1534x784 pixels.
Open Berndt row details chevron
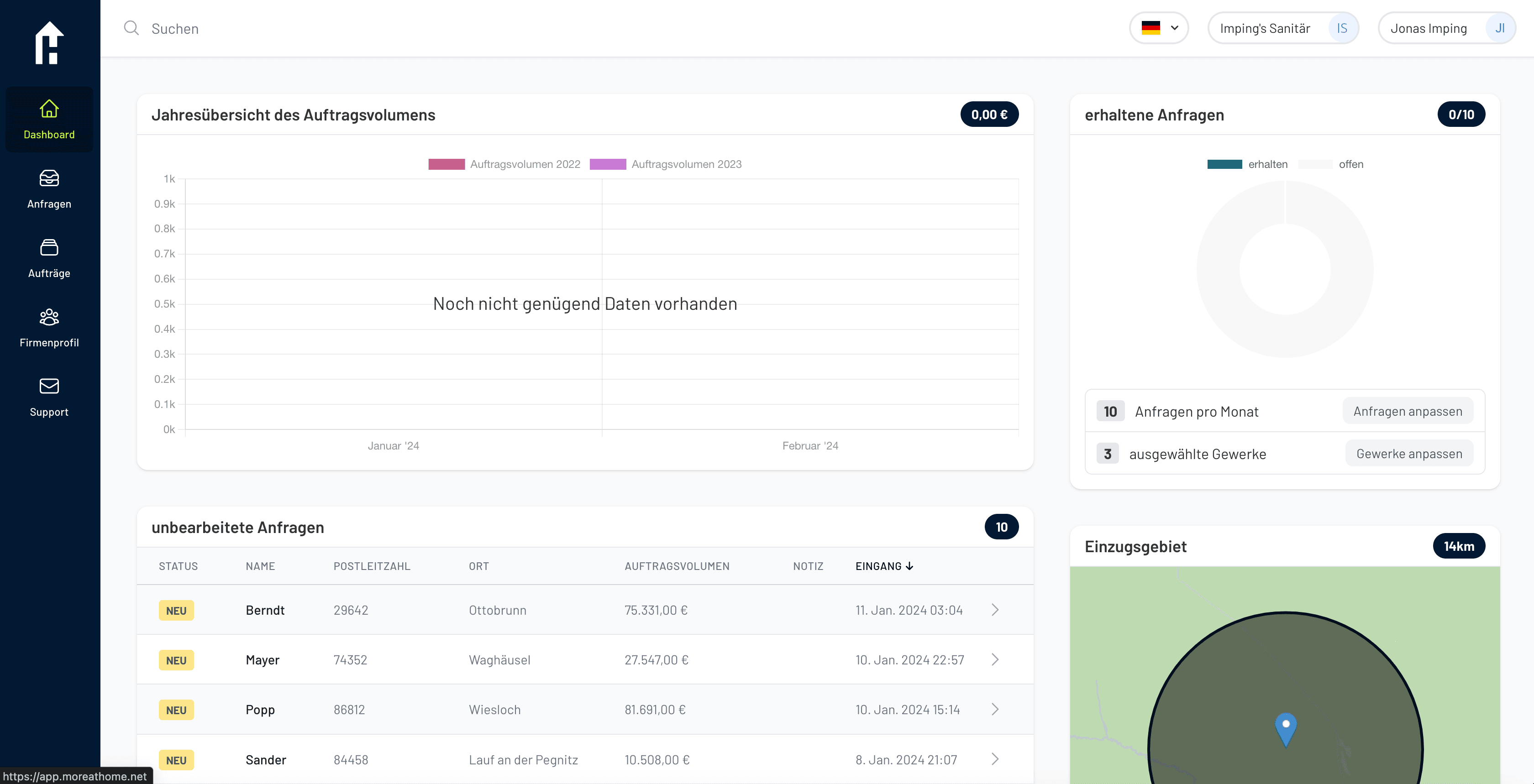coord(995,610)
